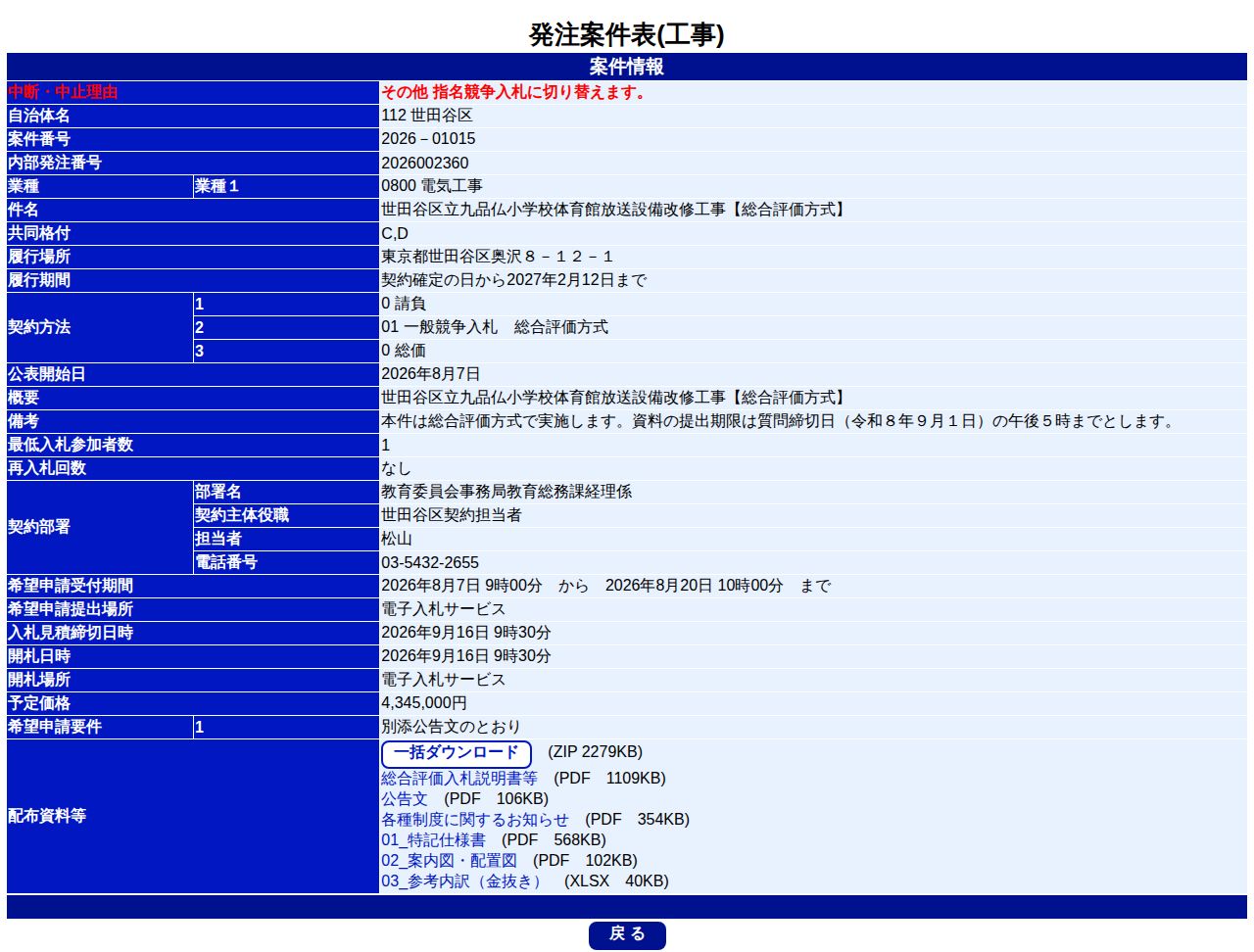Click the 案件情報 section header
Image resolution: width=1254 pixels, height=952 pixels.
pyautogui.click(x=627, y=67)
